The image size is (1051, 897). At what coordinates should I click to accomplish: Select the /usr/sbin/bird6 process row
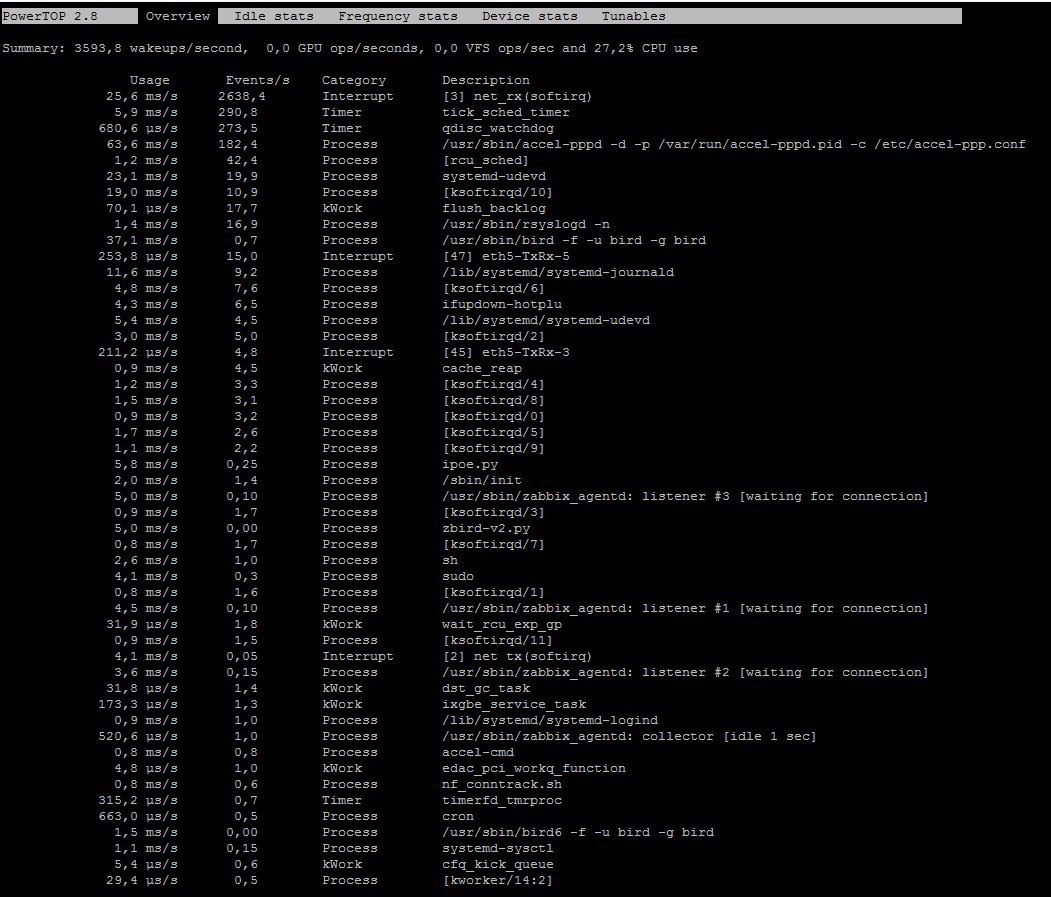pyautogui.click(x=414, y=833)
